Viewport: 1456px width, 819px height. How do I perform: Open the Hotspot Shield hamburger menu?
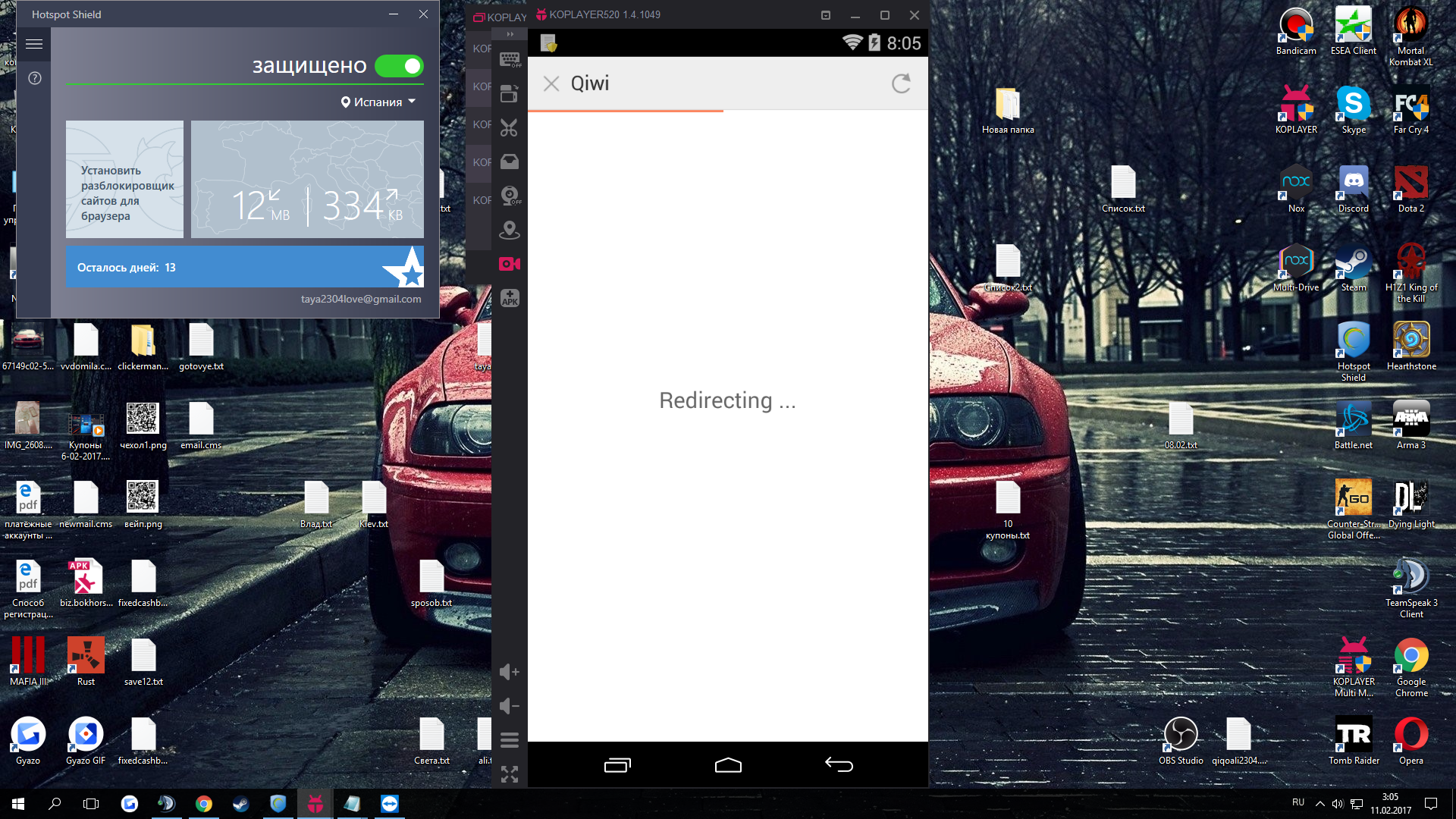click(x=34, y=44)
